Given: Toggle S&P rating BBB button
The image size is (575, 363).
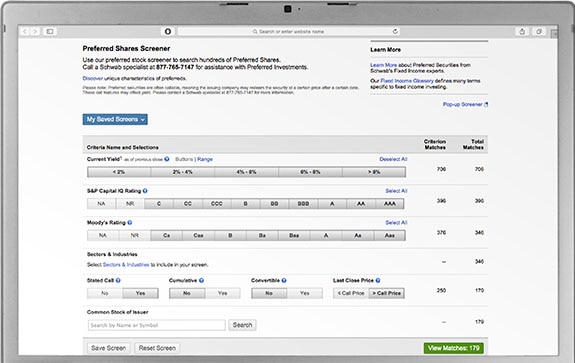Looking at the screenshot, I should [x=303, y=204].
